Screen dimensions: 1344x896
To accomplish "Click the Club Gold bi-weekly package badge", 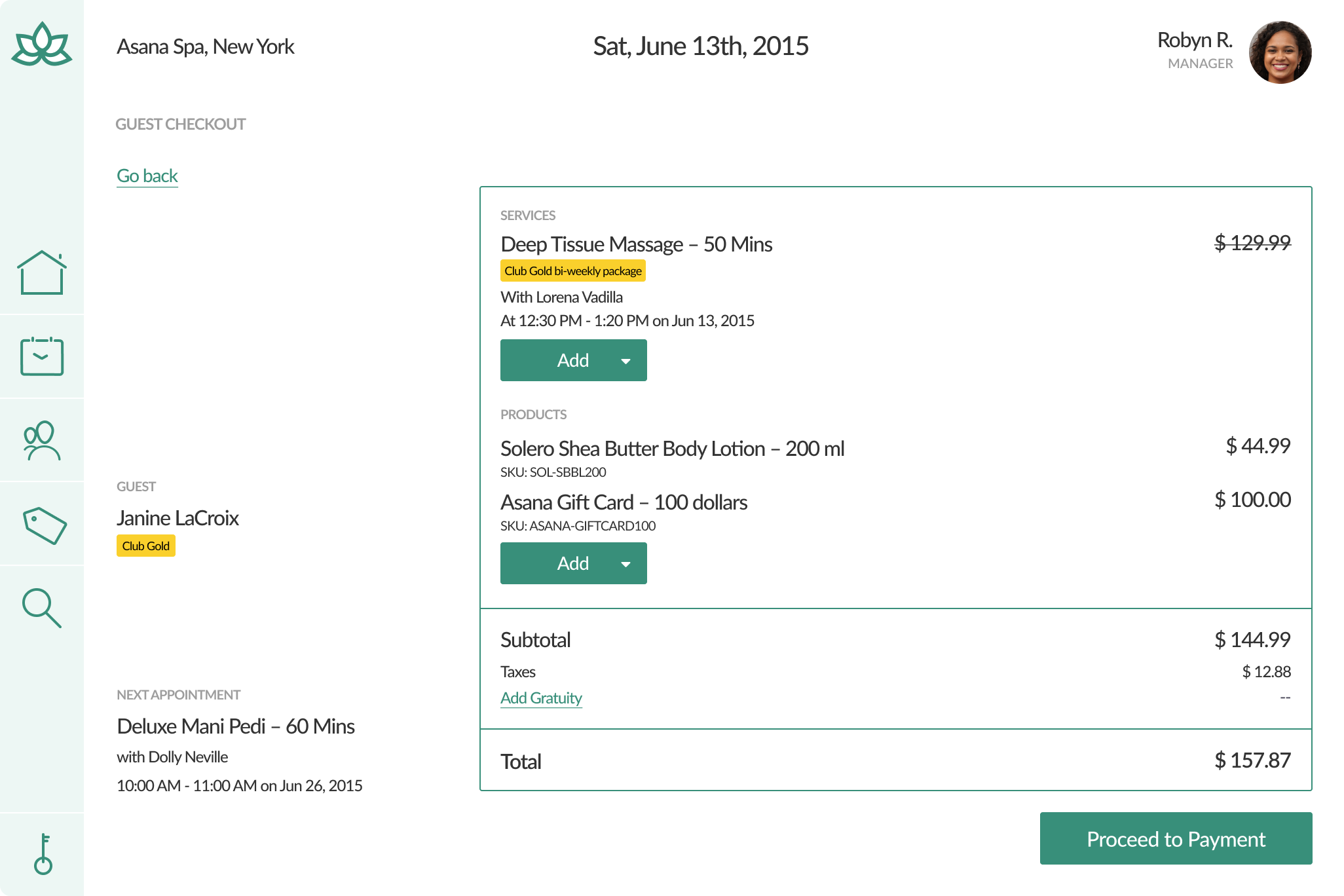I will [573, 271].
